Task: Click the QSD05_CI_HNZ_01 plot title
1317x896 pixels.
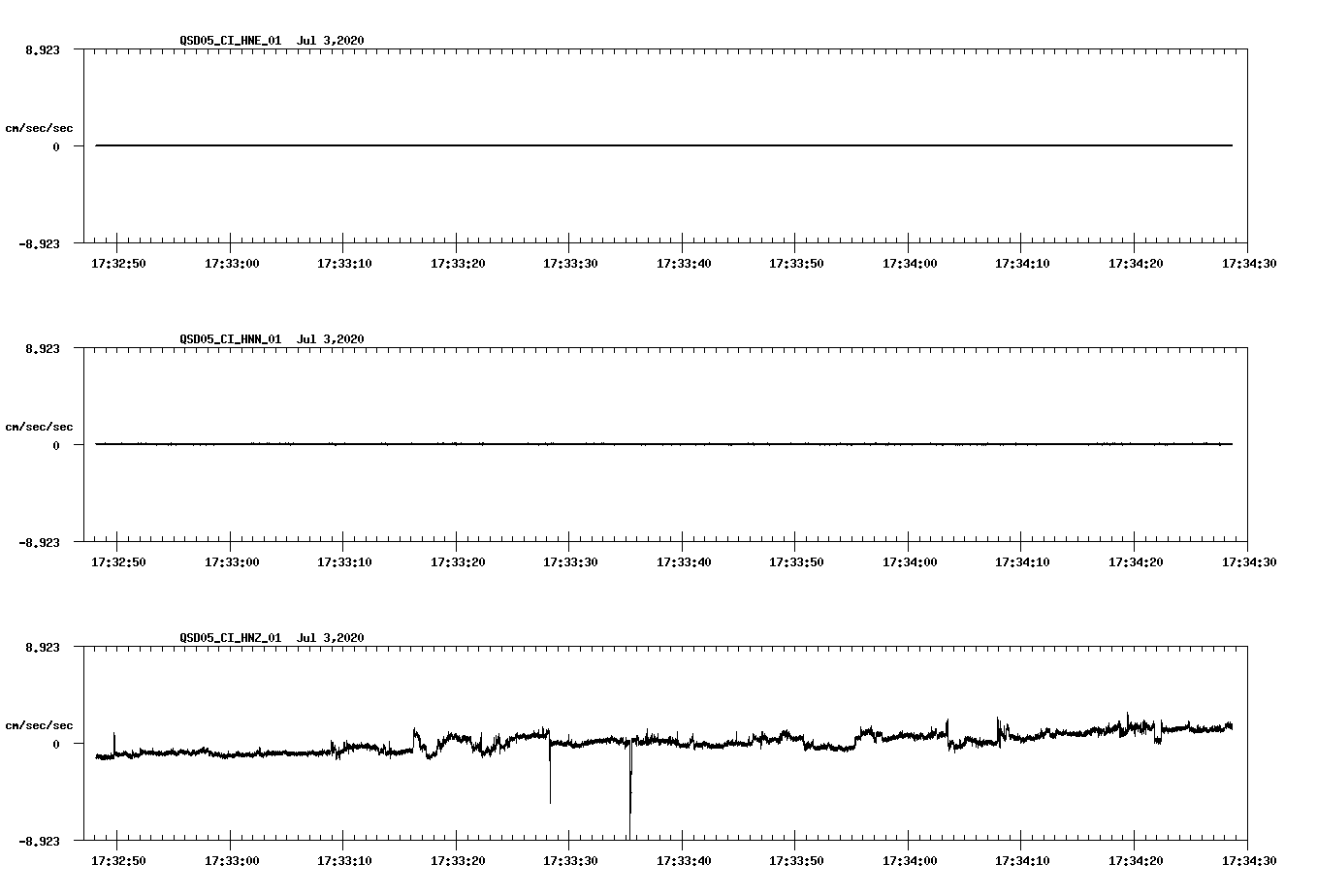Action: [x=272, y=637]
